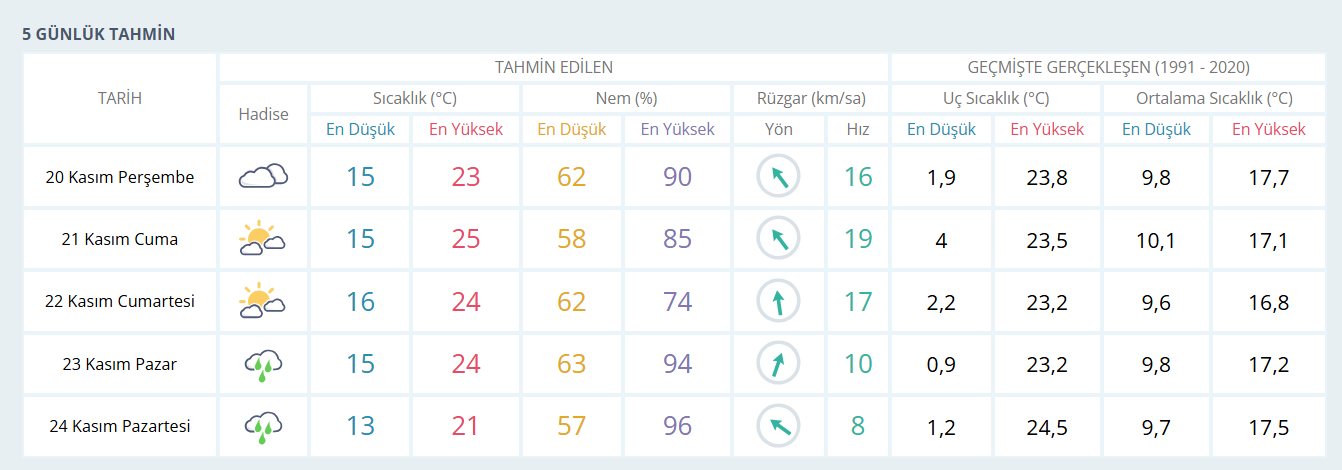
Task: Click GEÇMİŞTE GERÇEKLEŞEN (1991 - 2020) header
Action: (1108, 67)
